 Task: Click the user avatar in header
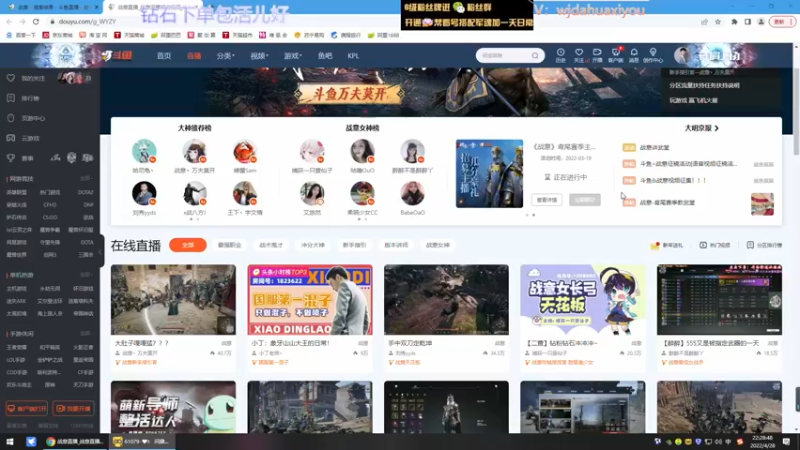682,55
